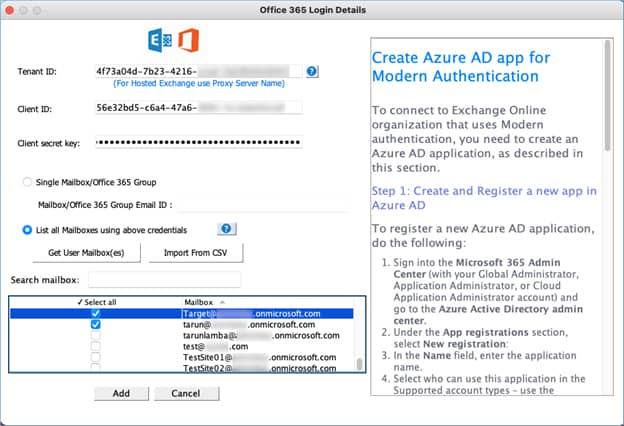Close the Office 365 Login Details window
Viewport: 624px width, 426px height.
click(10, 10)
